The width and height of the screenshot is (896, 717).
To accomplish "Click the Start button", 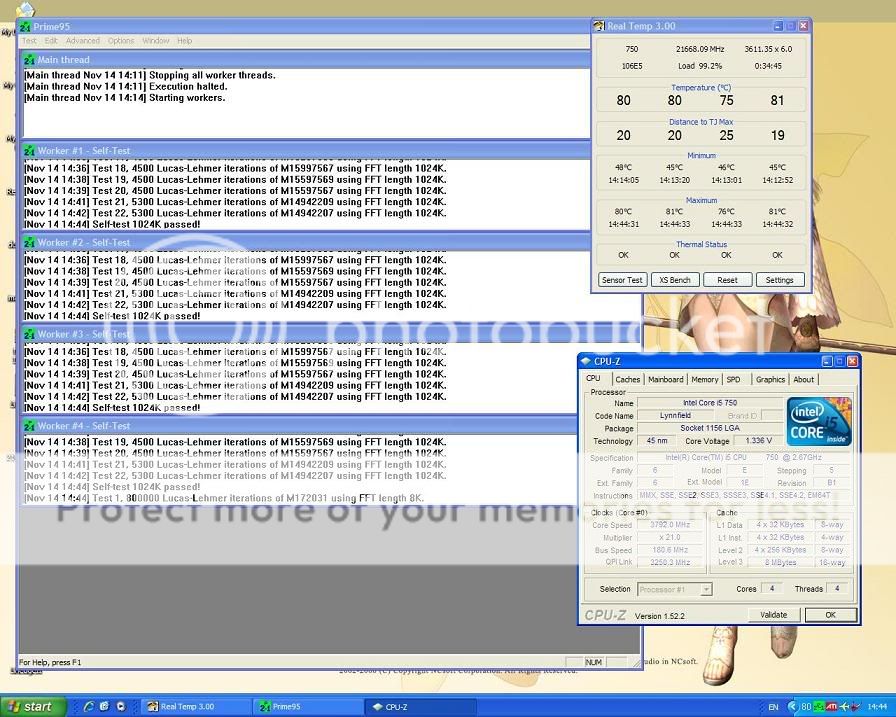I will tap(31, 706).
